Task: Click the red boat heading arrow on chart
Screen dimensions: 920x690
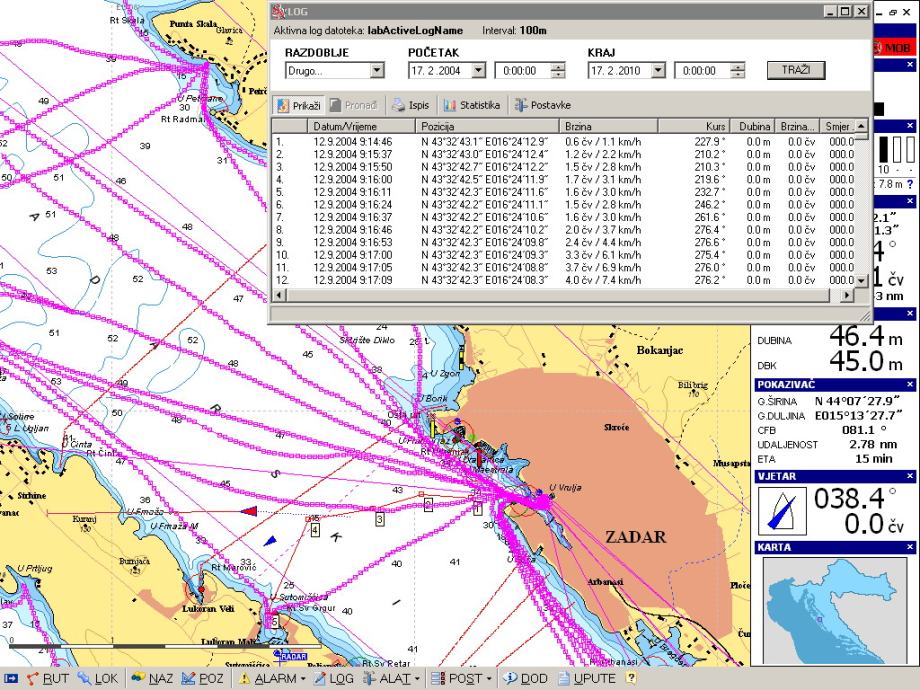Action: 249,511
